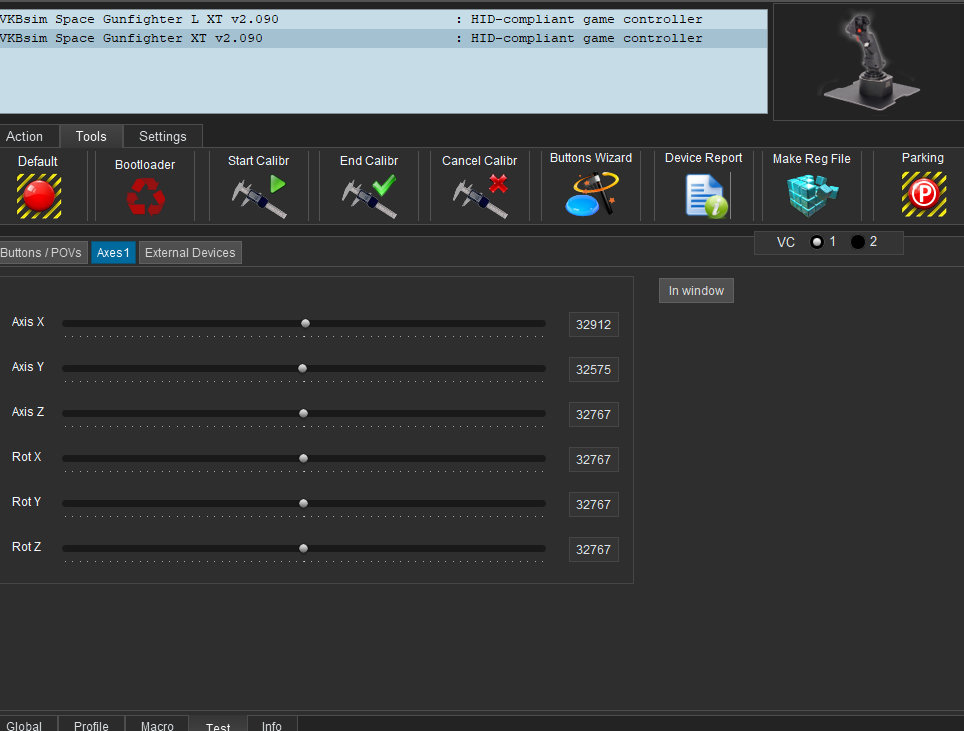The image size is (964, 731).
Task: Click the Default red button icon
Action: click(39, 196)
